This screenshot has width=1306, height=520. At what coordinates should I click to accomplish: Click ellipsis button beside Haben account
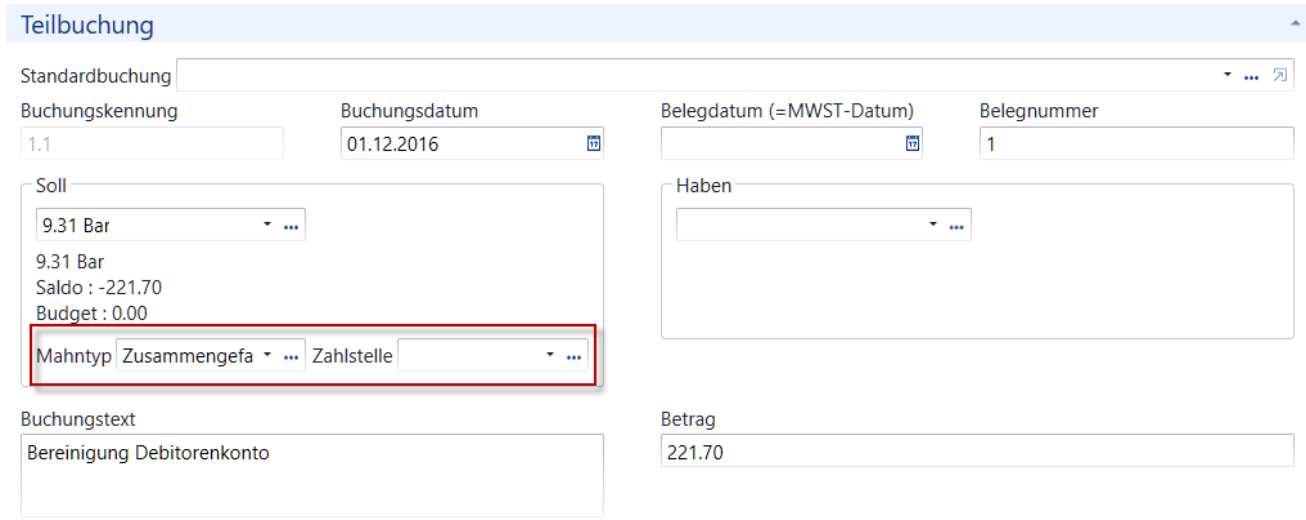click(x=957, y=226)
